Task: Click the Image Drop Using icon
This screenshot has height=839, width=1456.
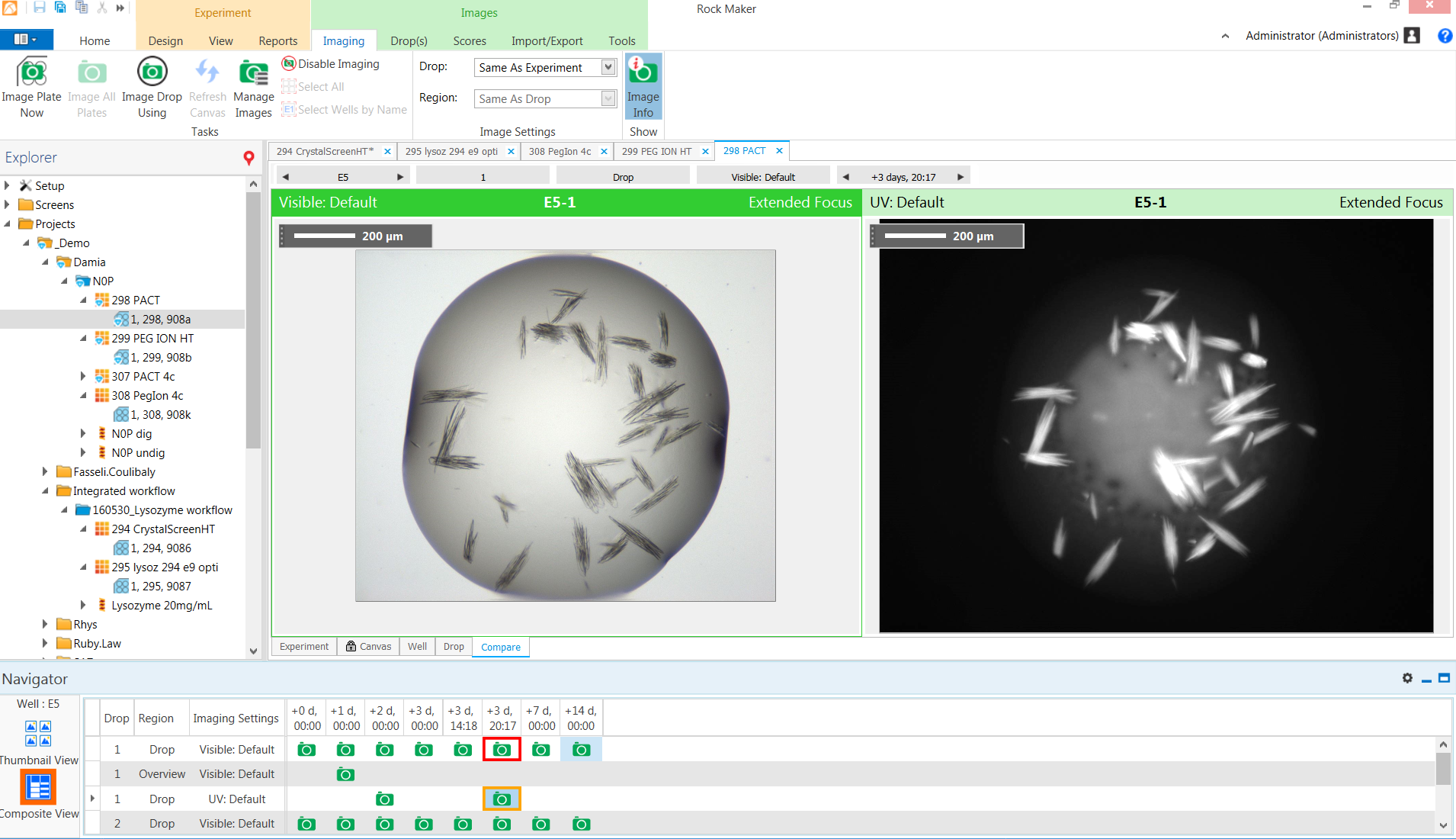Action: pyautogui.click(x=152, y=72)
